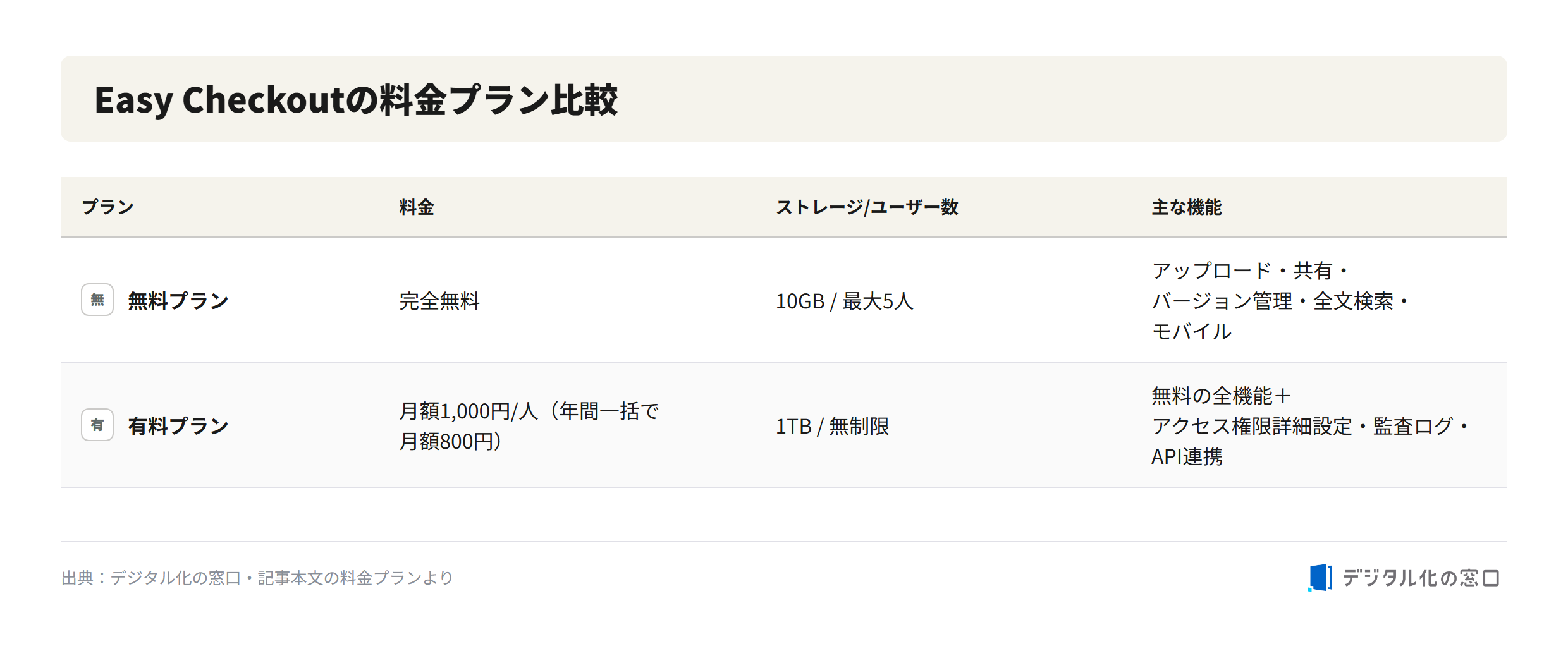Click the API連携 feature text

pyautogui.click(x=1187, y=456)
